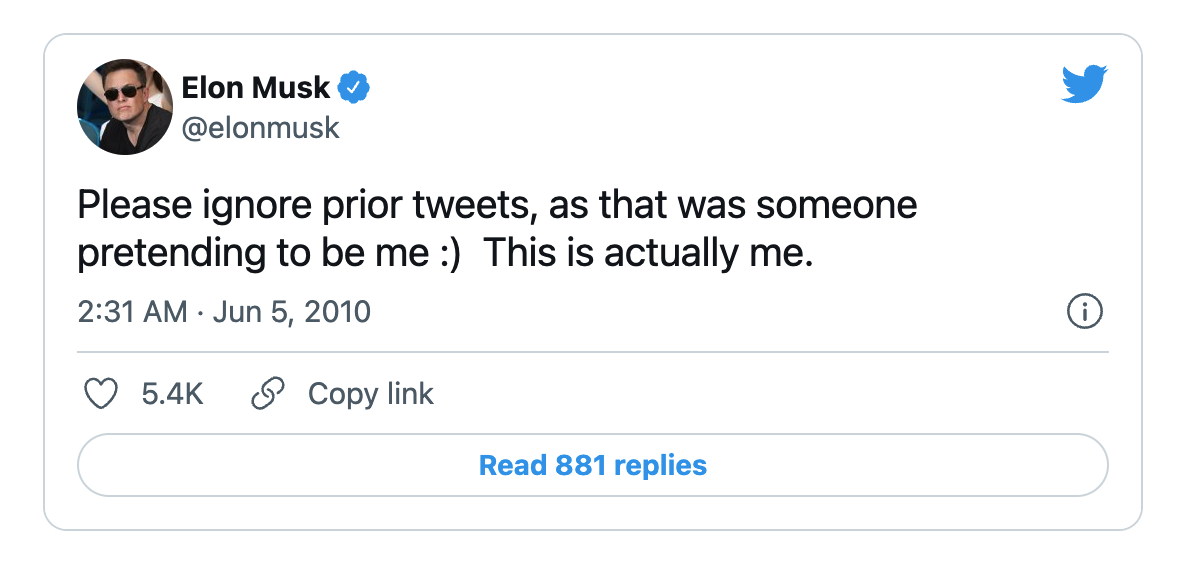The width and height of the screenshot is (1204, 566).
Task: Click the 5.4K likes count
Action: pos(172,394)
